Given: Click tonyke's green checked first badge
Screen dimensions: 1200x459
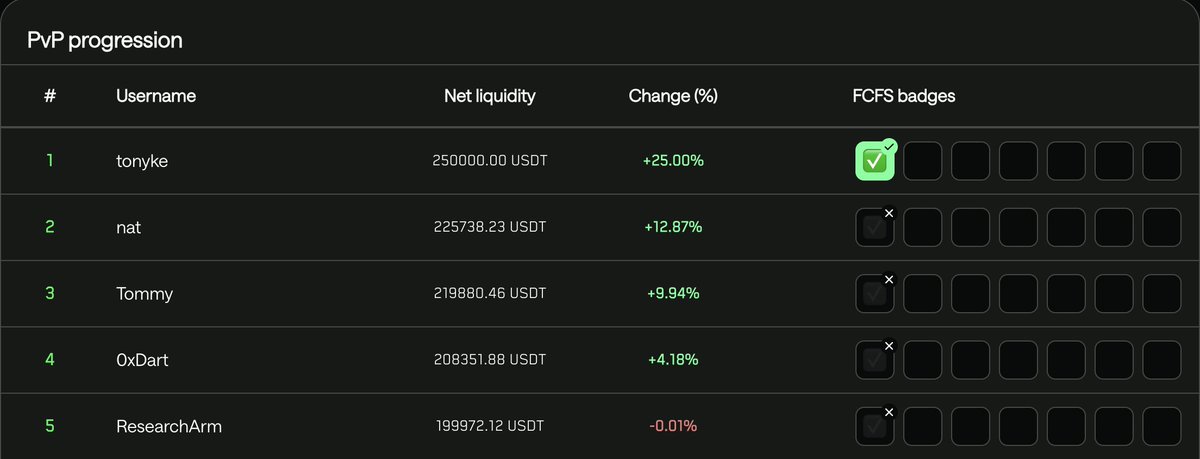Looking at the screenshot, I should tap(875, 160).
